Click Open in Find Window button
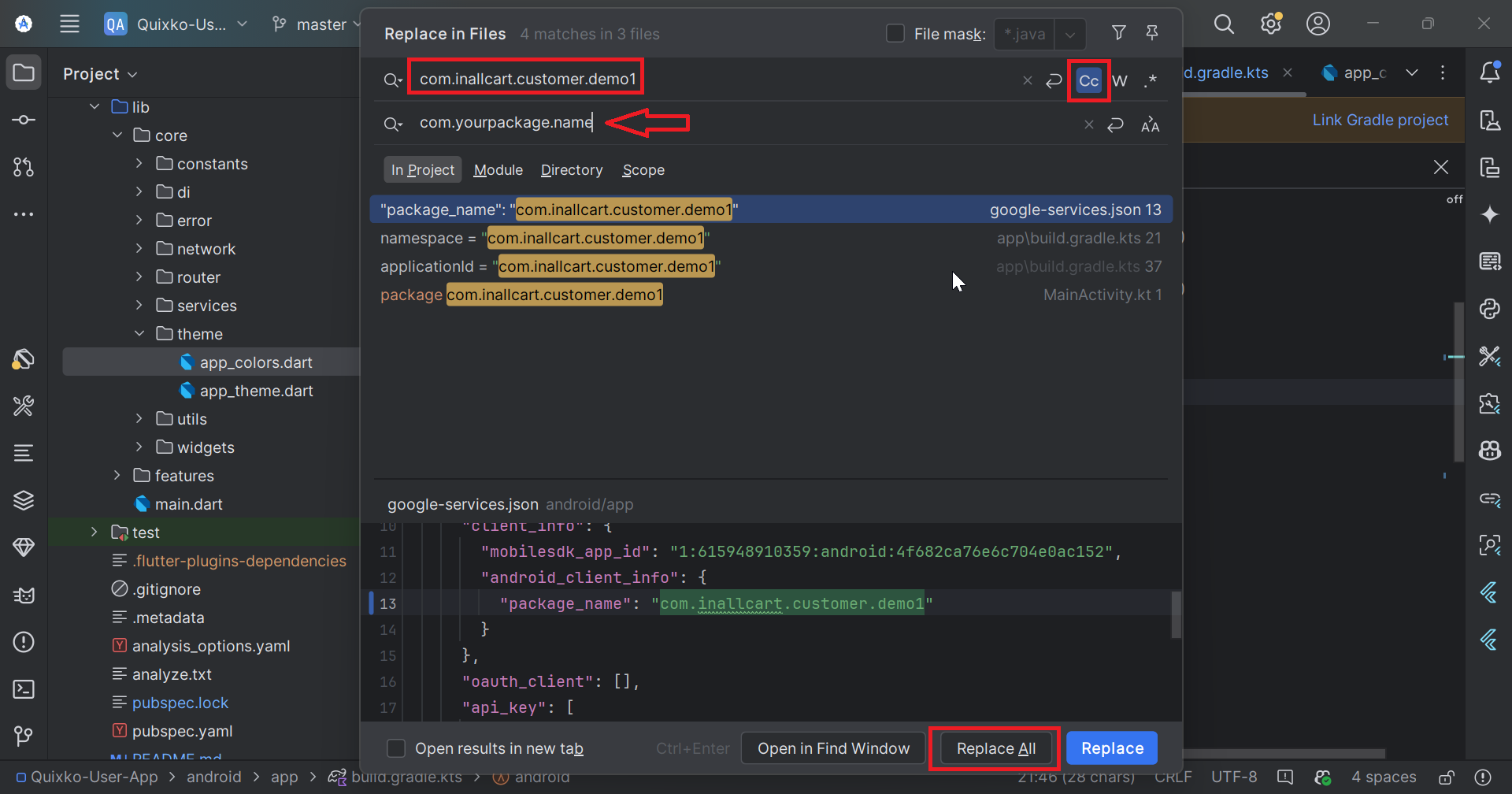This screenshot has height=794, width=1512. [833, 748]
